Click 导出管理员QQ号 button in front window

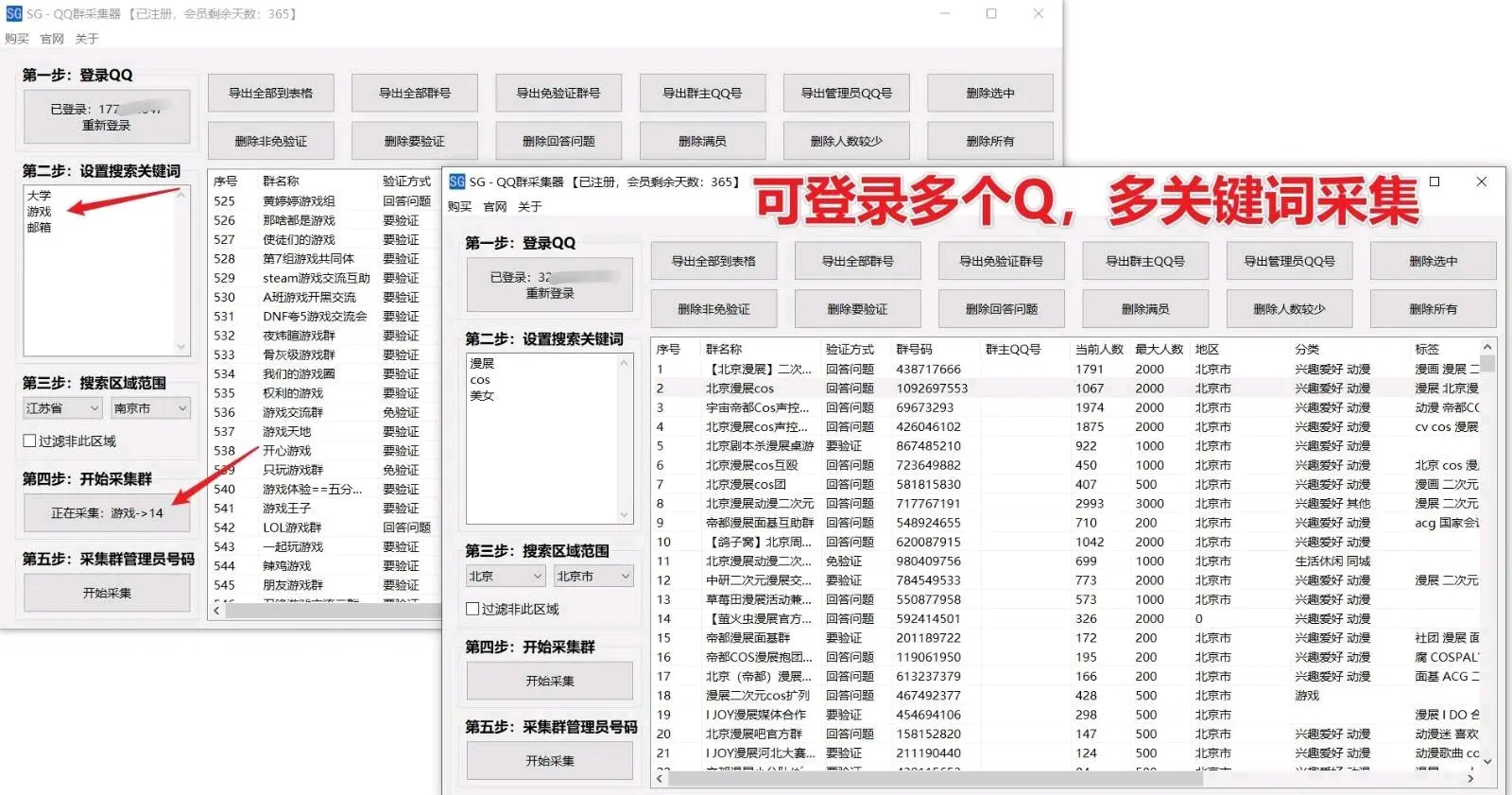click(1289, 261)
